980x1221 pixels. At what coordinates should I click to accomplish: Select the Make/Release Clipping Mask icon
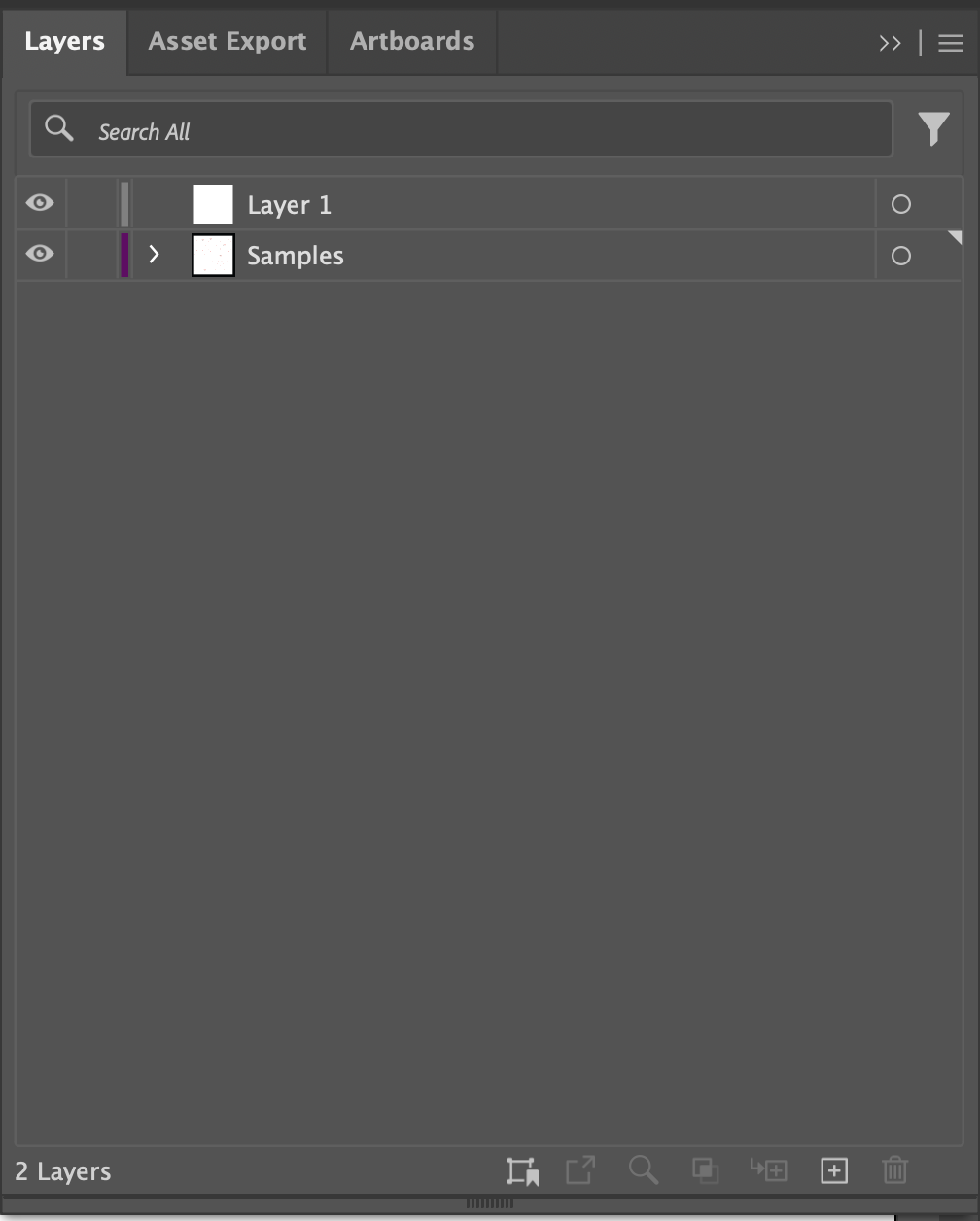705,1170
